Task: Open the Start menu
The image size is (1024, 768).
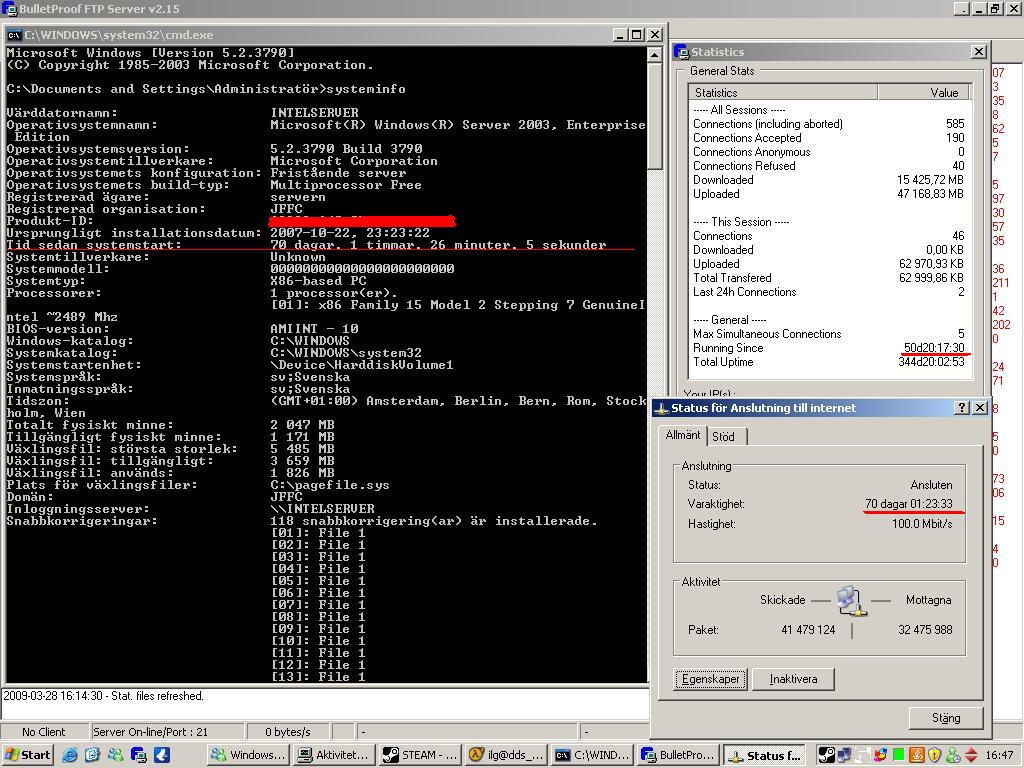Action: pos(27,755)
